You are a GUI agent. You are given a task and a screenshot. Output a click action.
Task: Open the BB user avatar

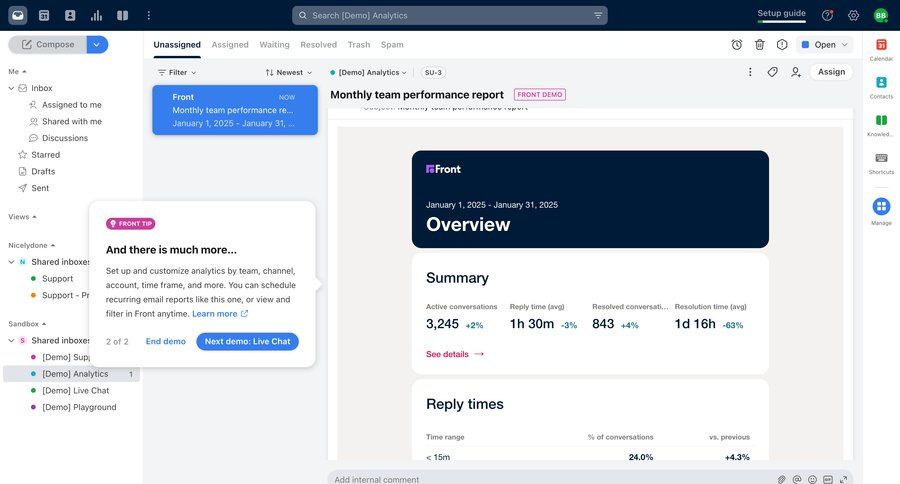880,16
